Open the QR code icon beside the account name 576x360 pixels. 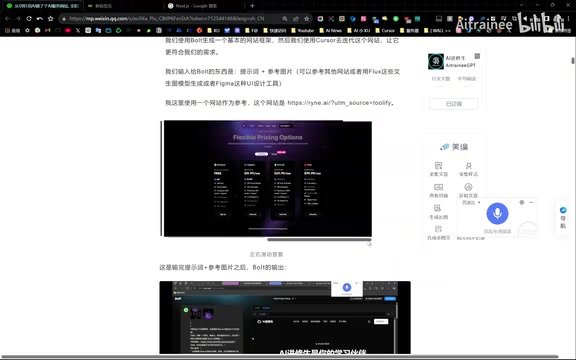coord(477,56)
